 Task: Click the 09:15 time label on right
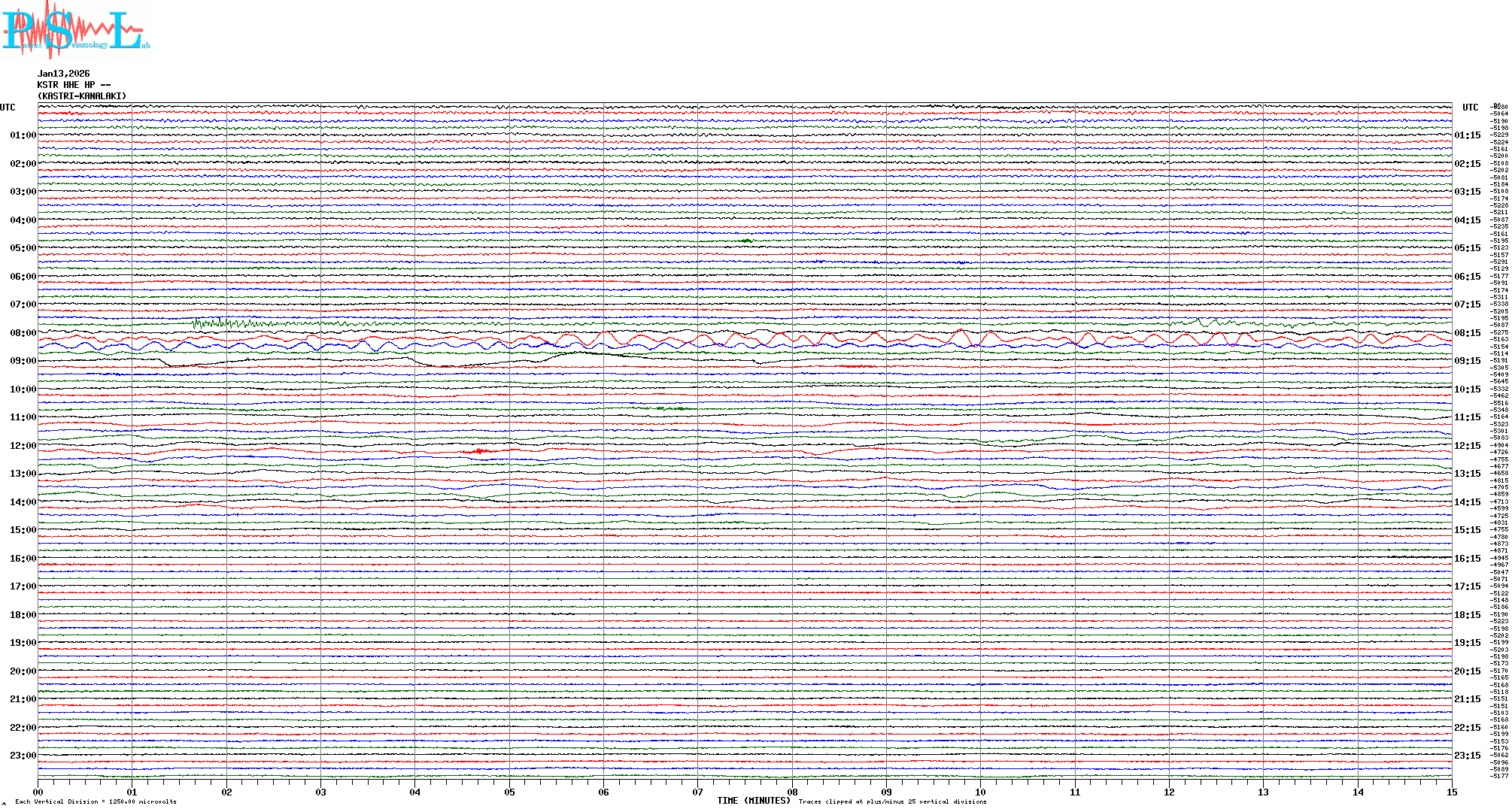point(1467,361)
